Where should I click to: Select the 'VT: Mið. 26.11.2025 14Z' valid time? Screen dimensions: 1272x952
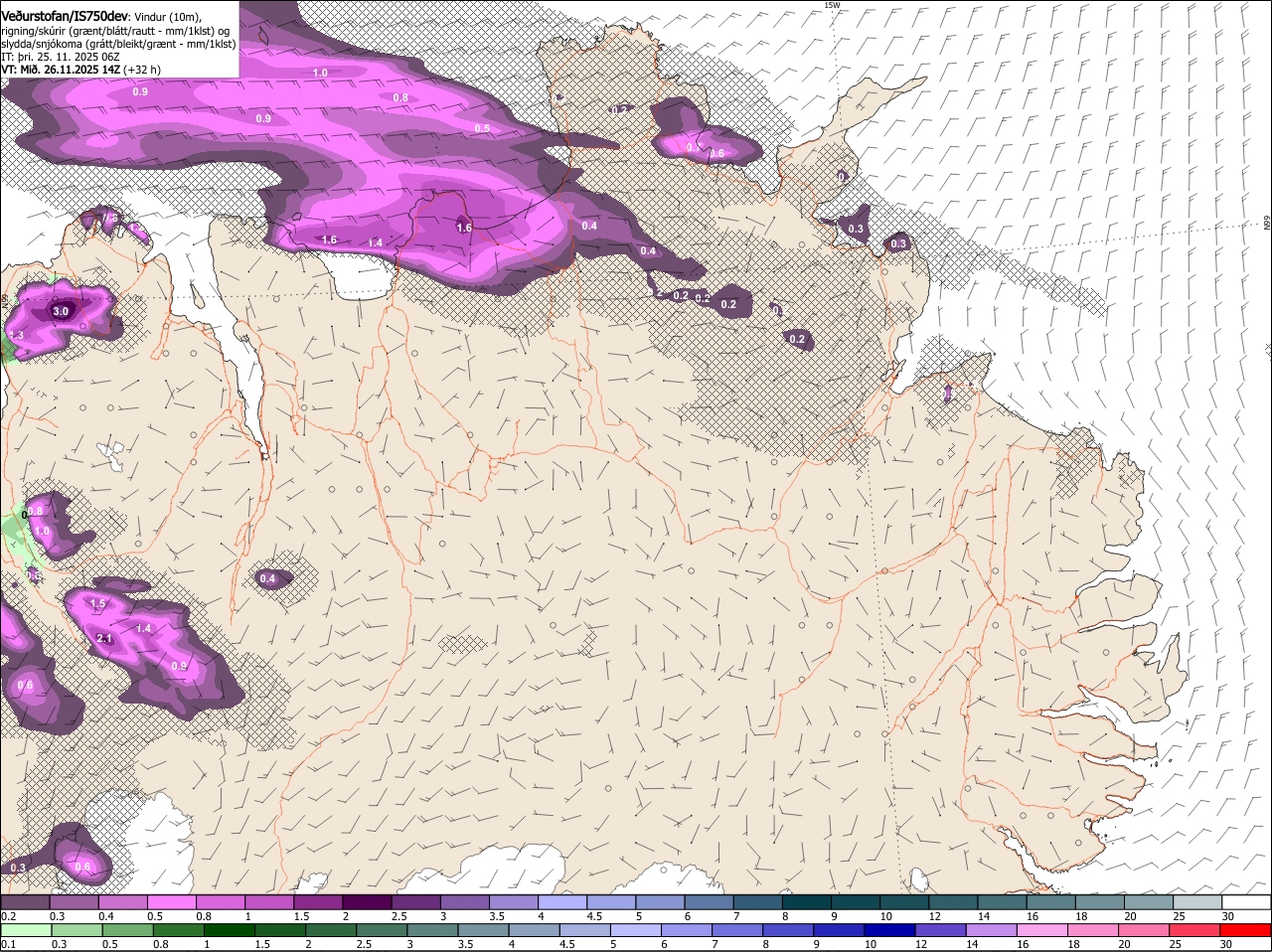[61, 70]
